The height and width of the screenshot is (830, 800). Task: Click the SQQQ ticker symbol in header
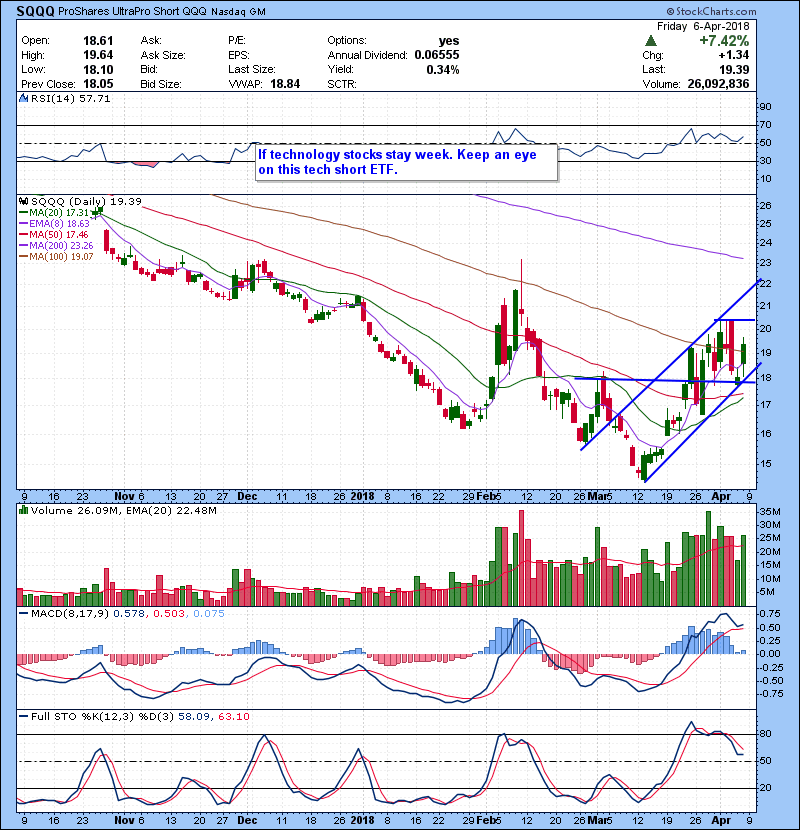[28, 12]
